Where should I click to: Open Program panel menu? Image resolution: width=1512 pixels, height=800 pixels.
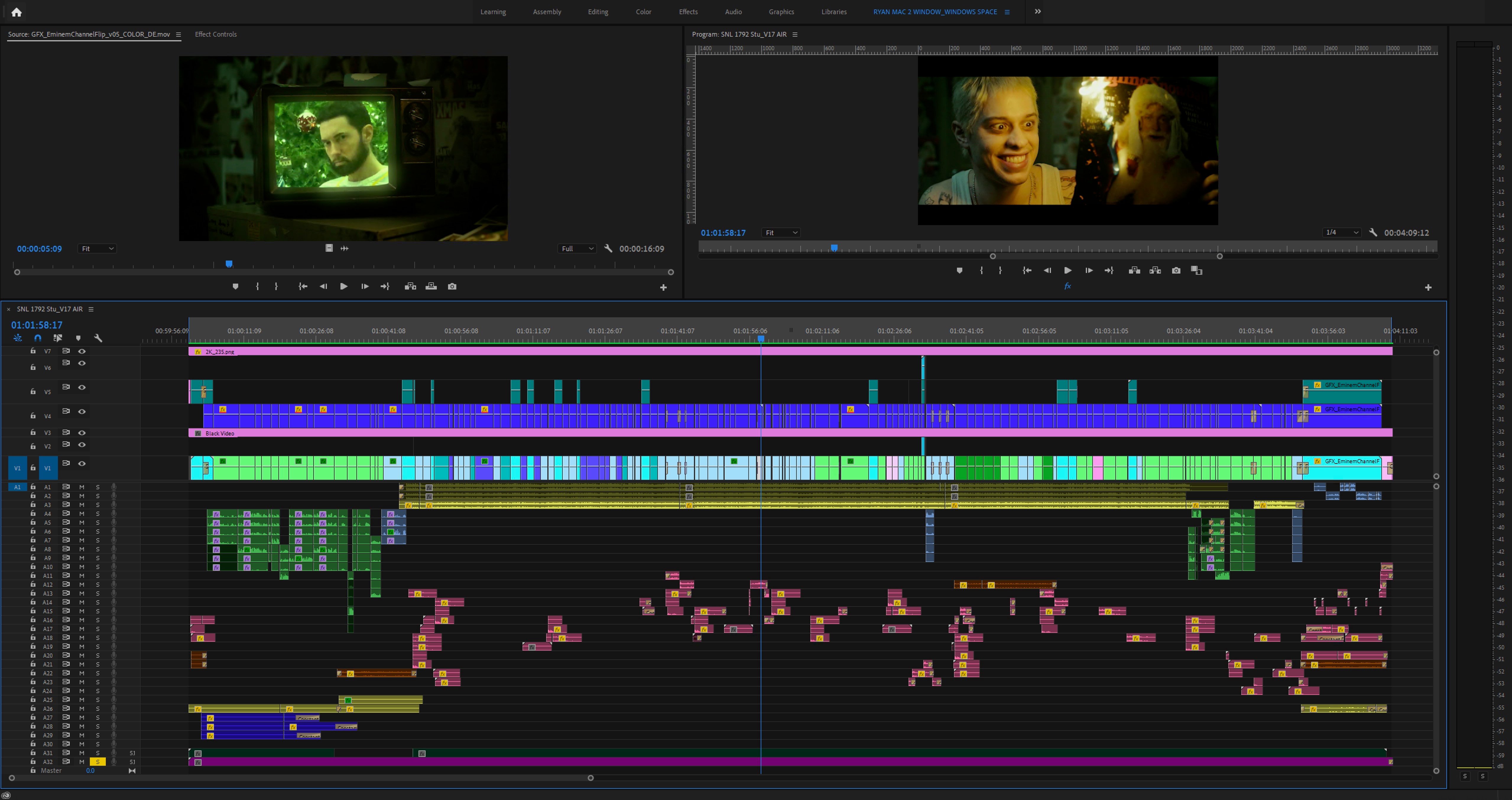click(x=795, y=35)
